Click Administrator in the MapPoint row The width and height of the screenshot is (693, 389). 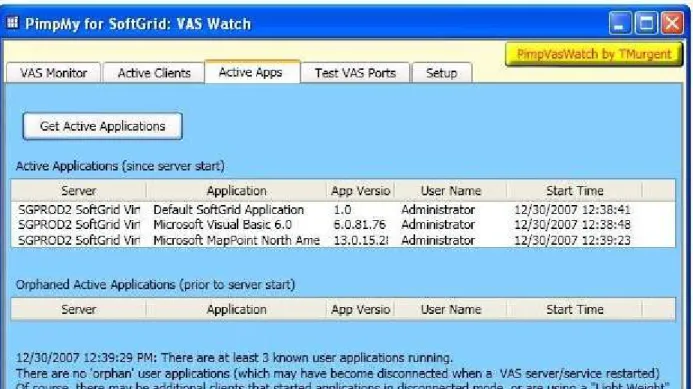coord(438,240)
